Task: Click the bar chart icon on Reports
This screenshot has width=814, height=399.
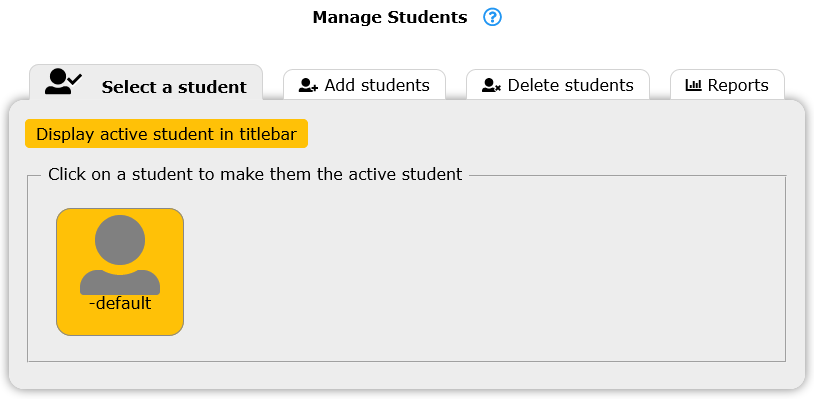Action: point(694,85)
